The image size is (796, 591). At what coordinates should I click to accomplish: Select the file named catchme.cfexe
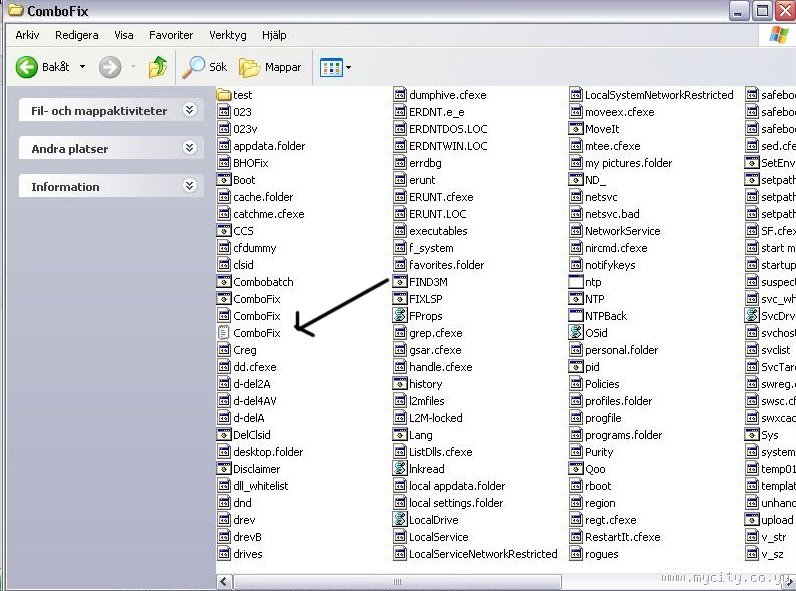point(261,214)
